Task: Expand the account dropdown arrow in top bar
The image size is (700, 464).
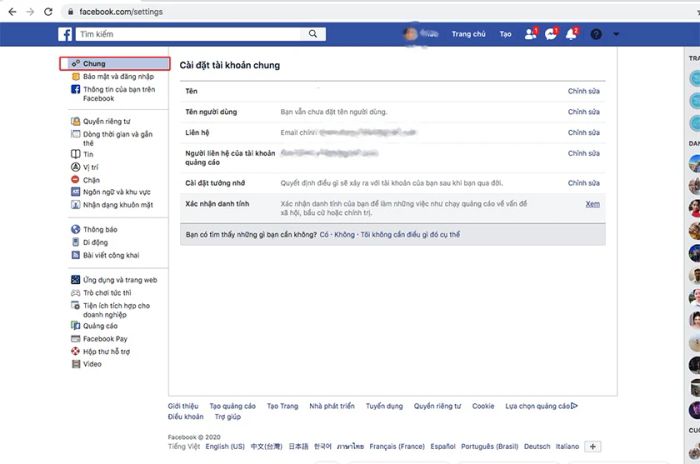Action: click(x=616, y=34)
